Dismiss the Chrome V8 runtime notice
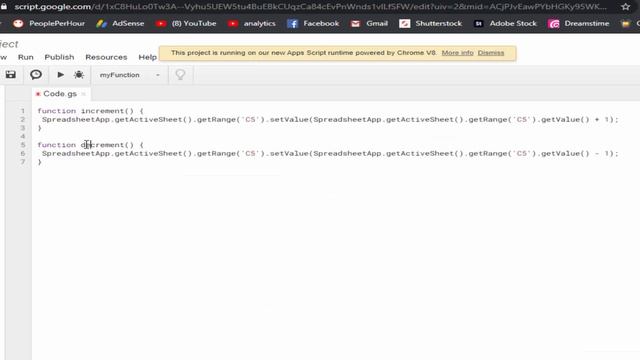Screen dimensions: 640x360 (491, 53)
